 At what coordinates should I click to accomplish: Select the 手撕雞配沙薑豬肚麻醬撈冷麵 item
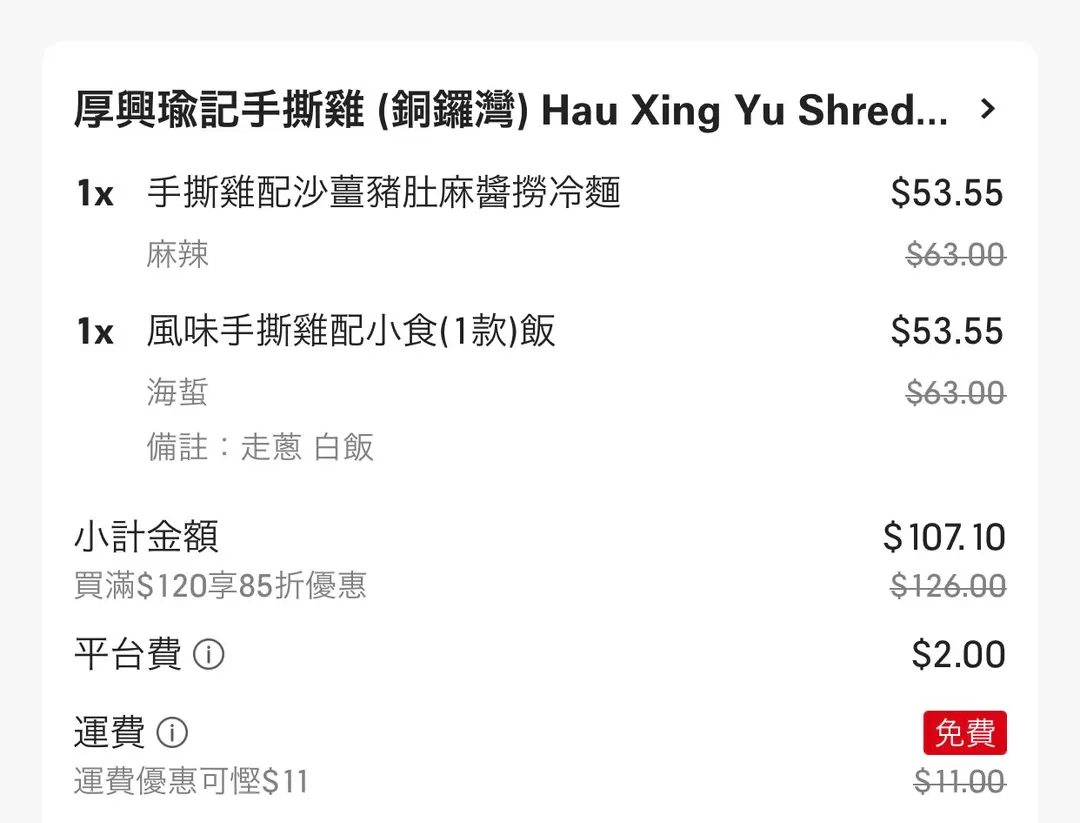(x=384, y=192)
